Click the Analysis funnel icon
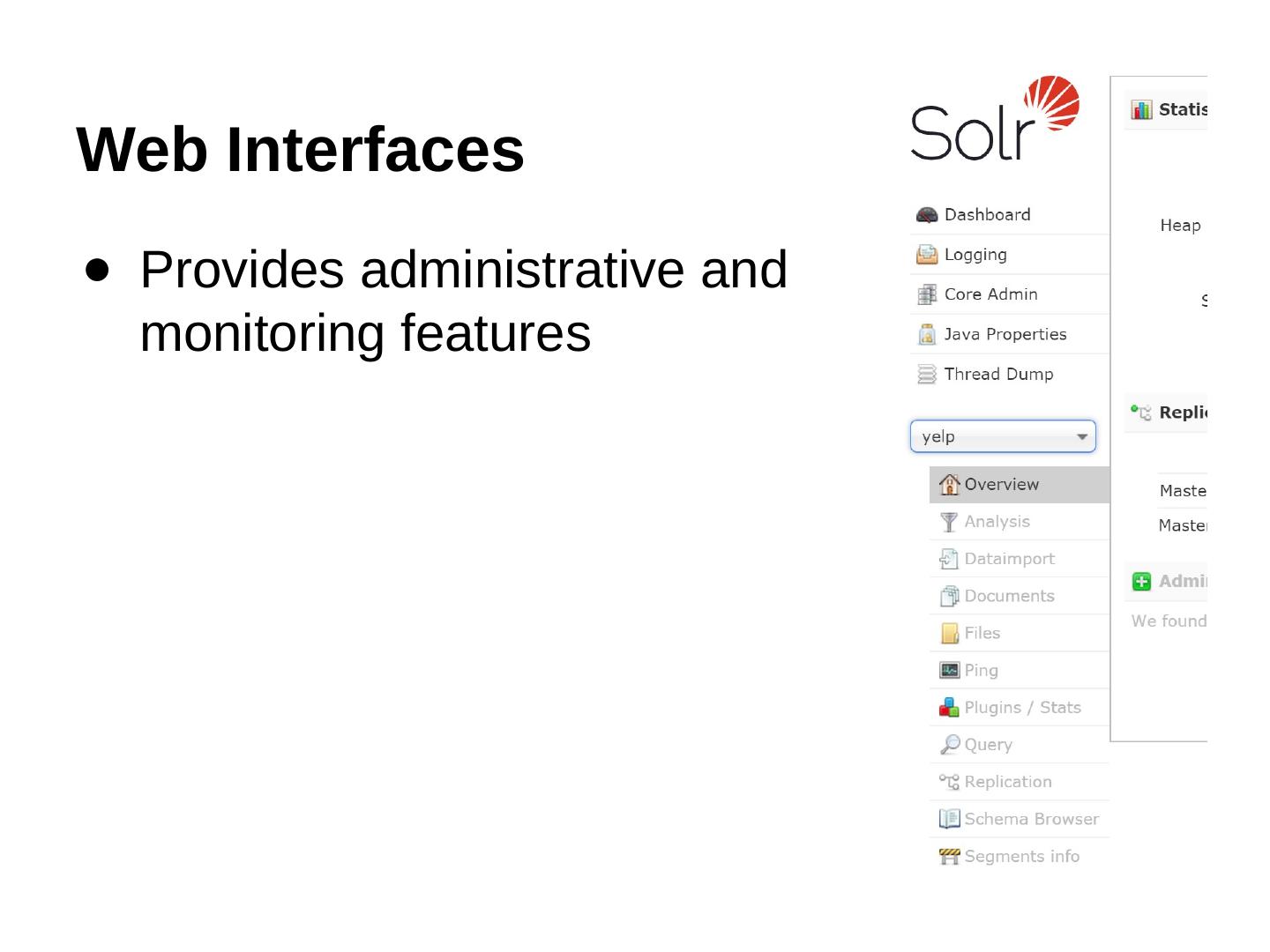Viewport: 1270px width, 952px height. coord(949,522)
